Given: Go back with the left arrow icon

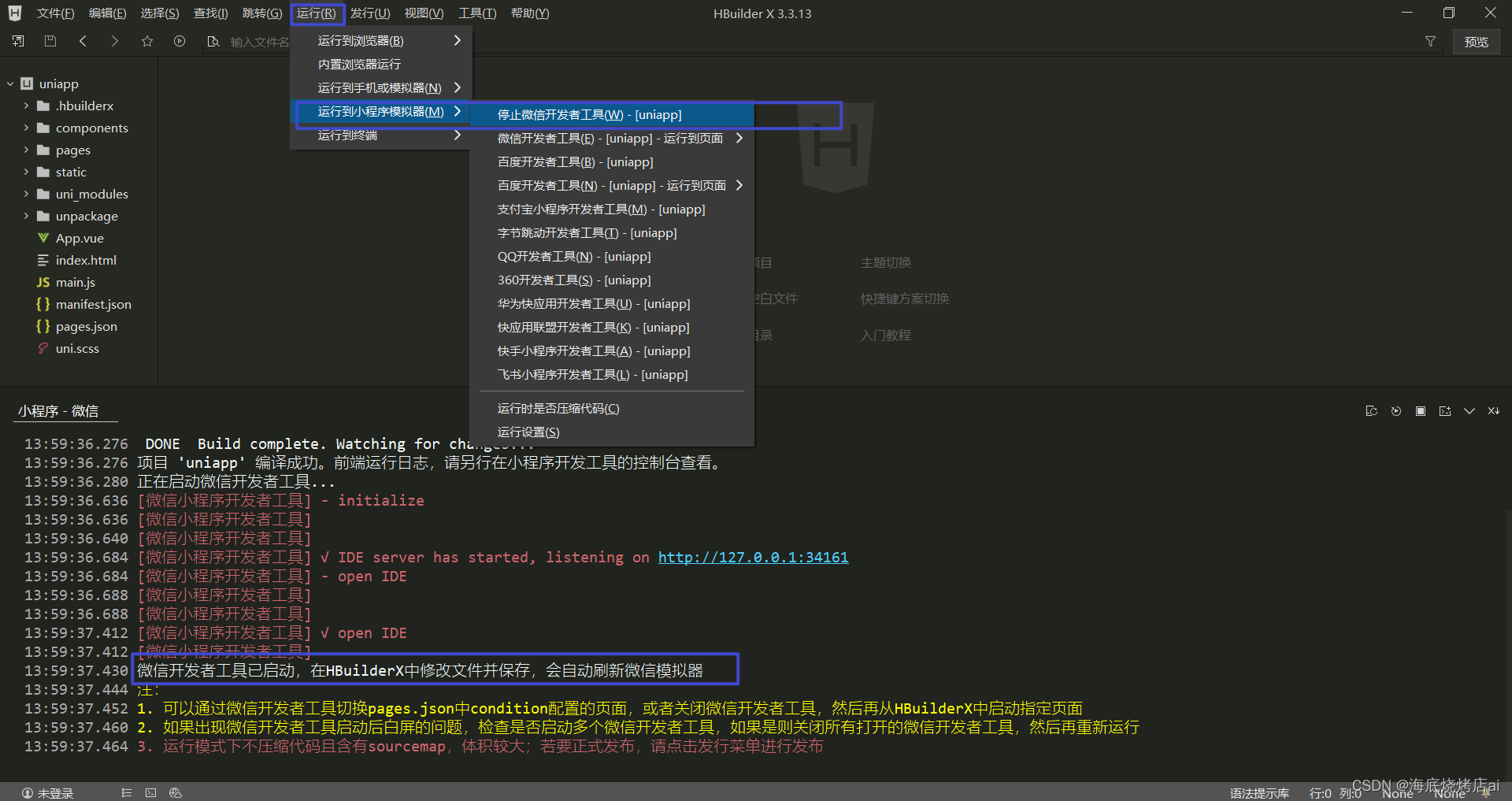Looking at the screenshot, I should pyautogui.click(x=83, y=41).
